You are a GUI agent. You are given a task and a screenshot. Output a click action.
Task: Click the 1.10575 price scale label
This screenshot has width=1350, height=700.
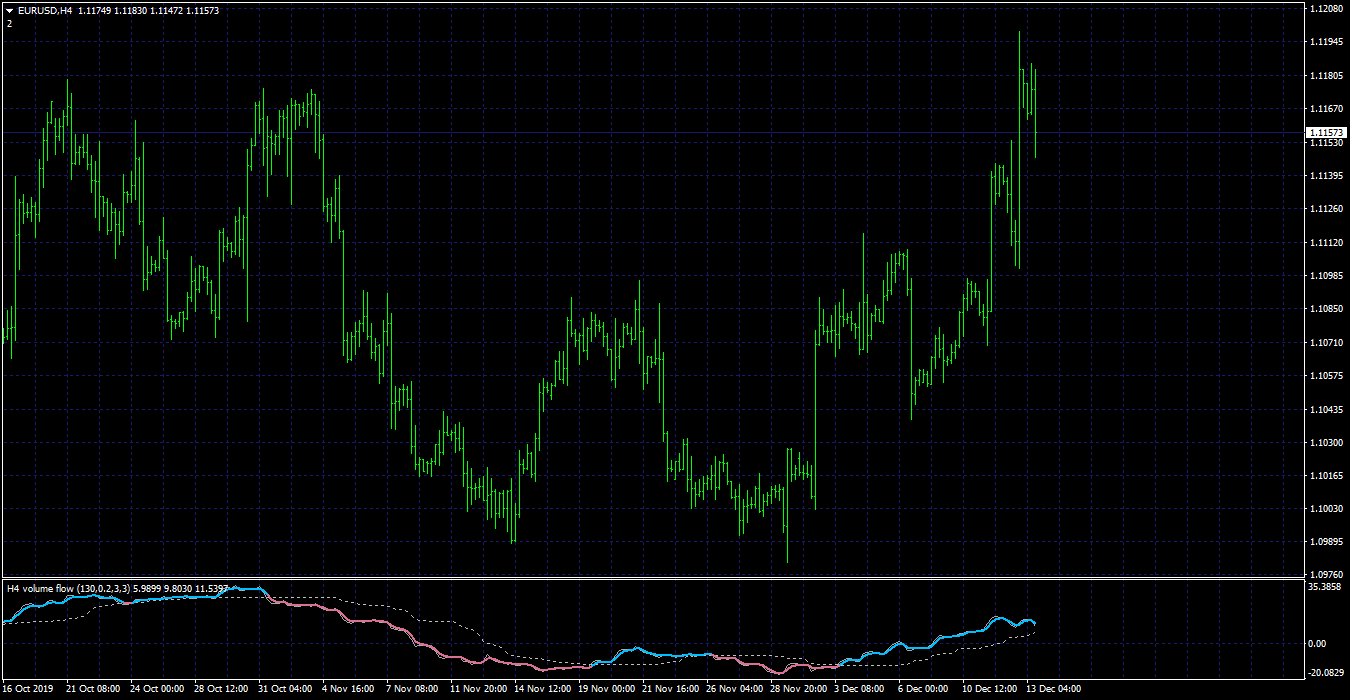[x=1325, y=375]
